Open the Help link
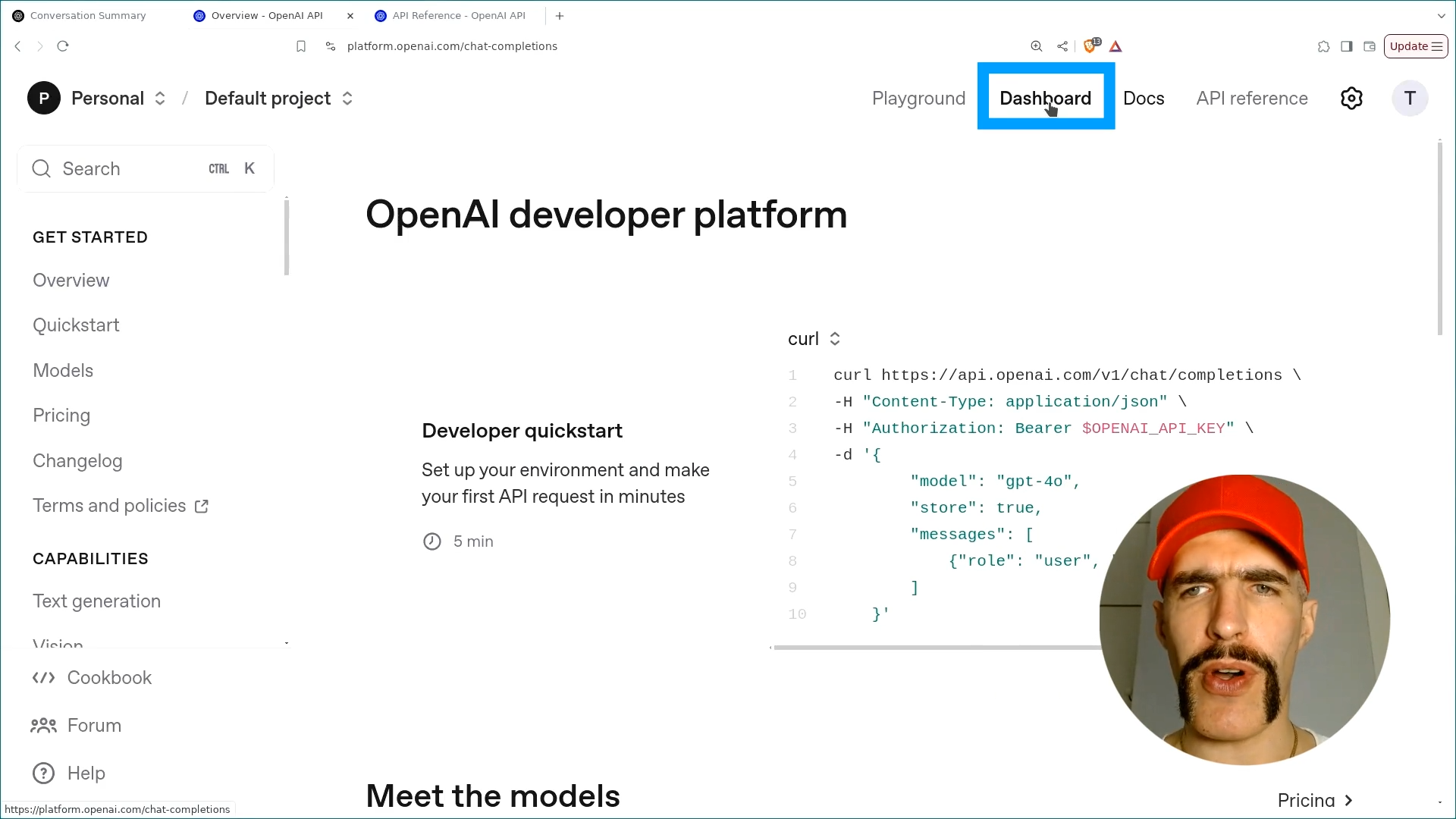 [x=86, y=773]
